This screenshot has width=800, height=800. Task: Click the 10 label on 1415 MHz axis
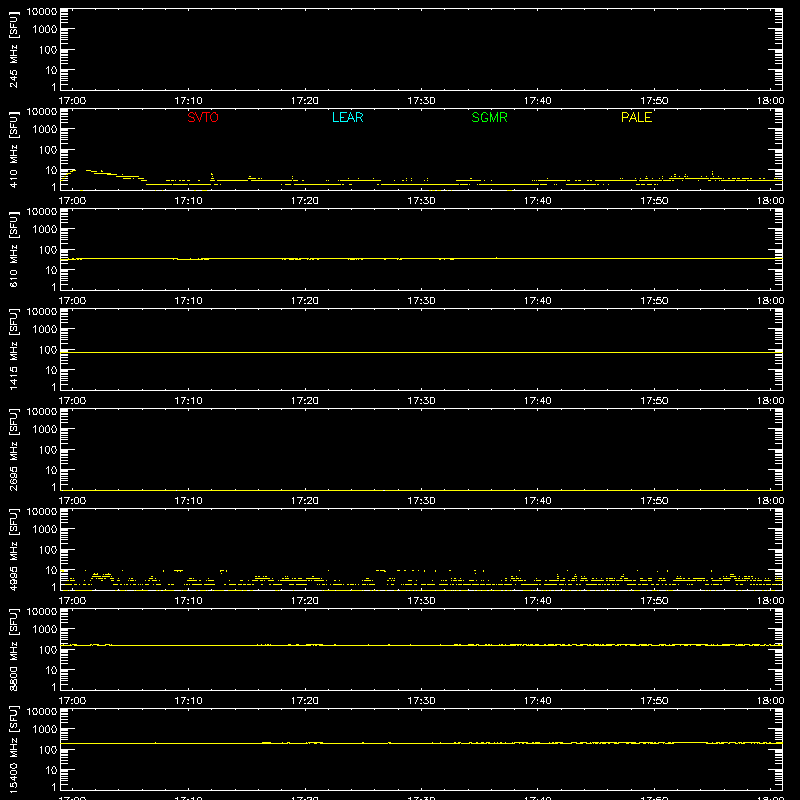pos(51,370)
